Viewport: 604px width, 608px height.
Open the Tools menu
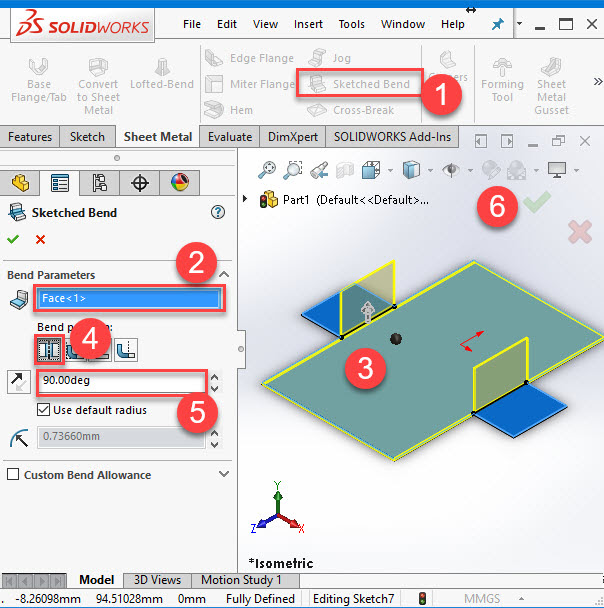(352, 24)
